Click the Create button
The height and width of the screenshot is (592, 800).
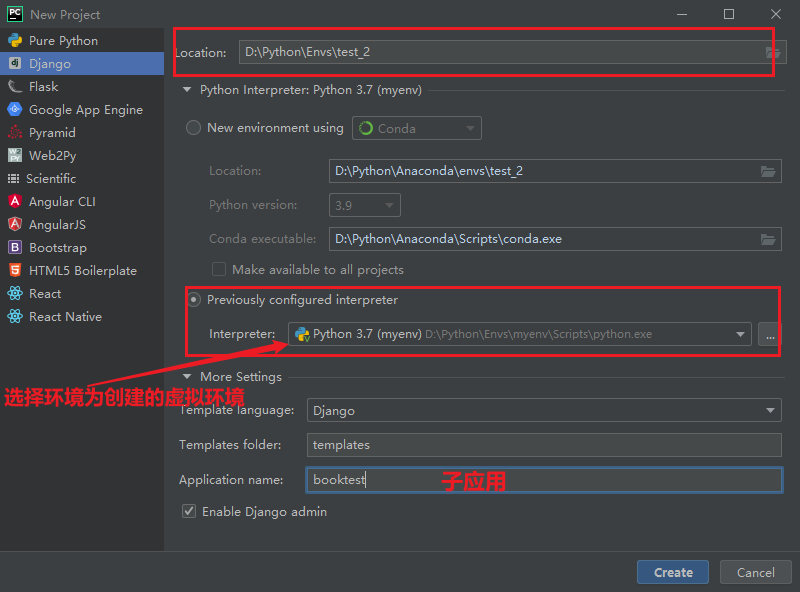click(672, 572)
